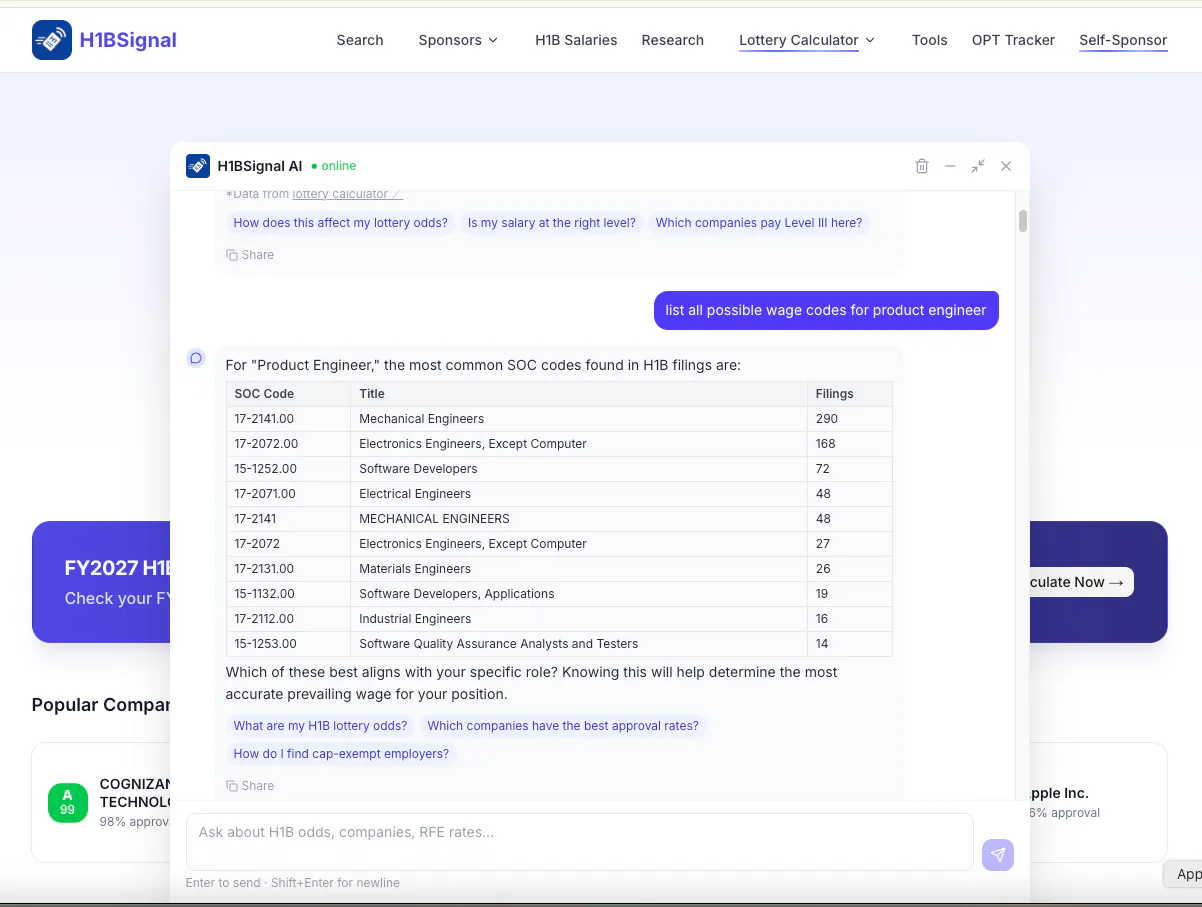
Task: Select 'Is my salary at the right level?' suggestion
Action: [552, 223]
